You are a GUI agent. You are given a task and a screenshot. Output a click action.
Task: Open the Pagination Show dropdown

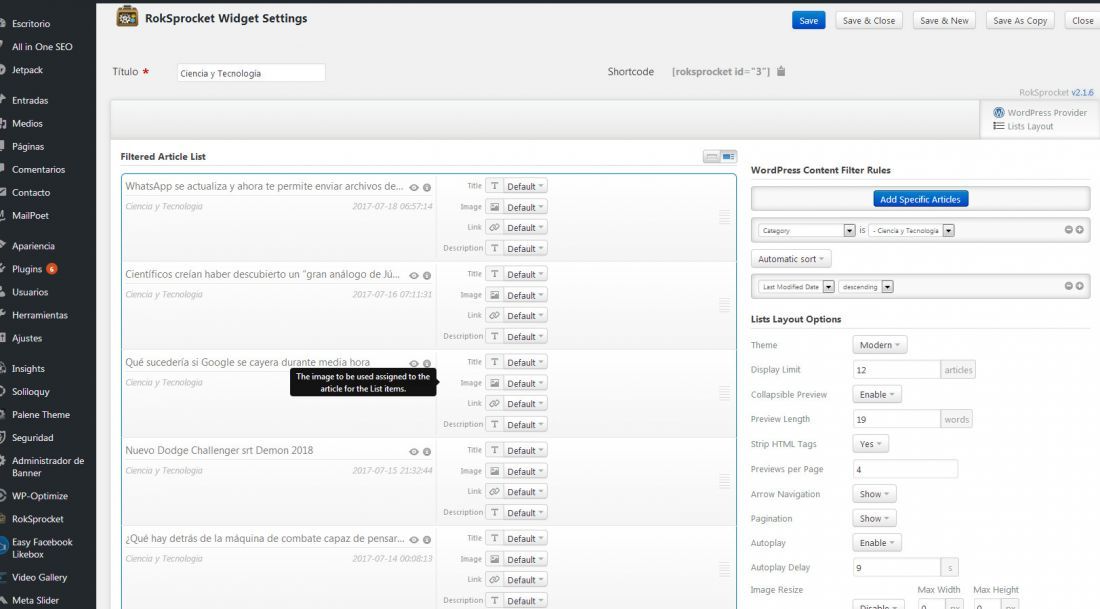[874, 518]
